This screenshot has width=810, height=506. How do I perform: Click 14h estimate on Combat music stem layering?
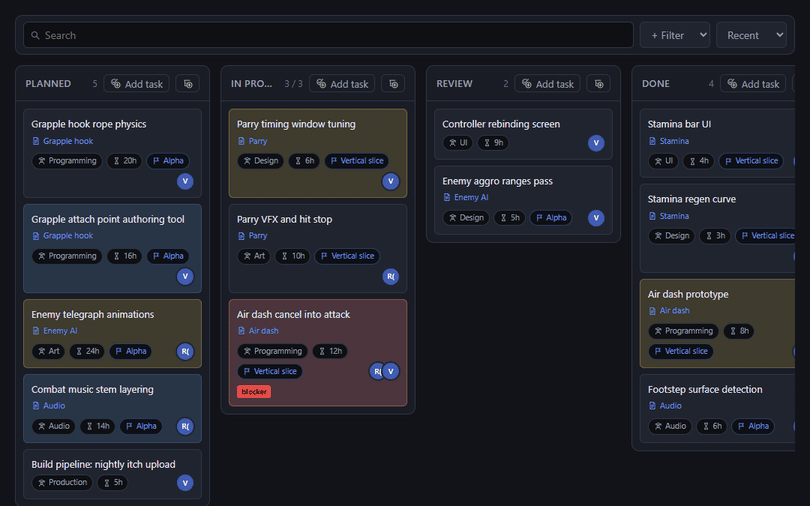(98, 426)
